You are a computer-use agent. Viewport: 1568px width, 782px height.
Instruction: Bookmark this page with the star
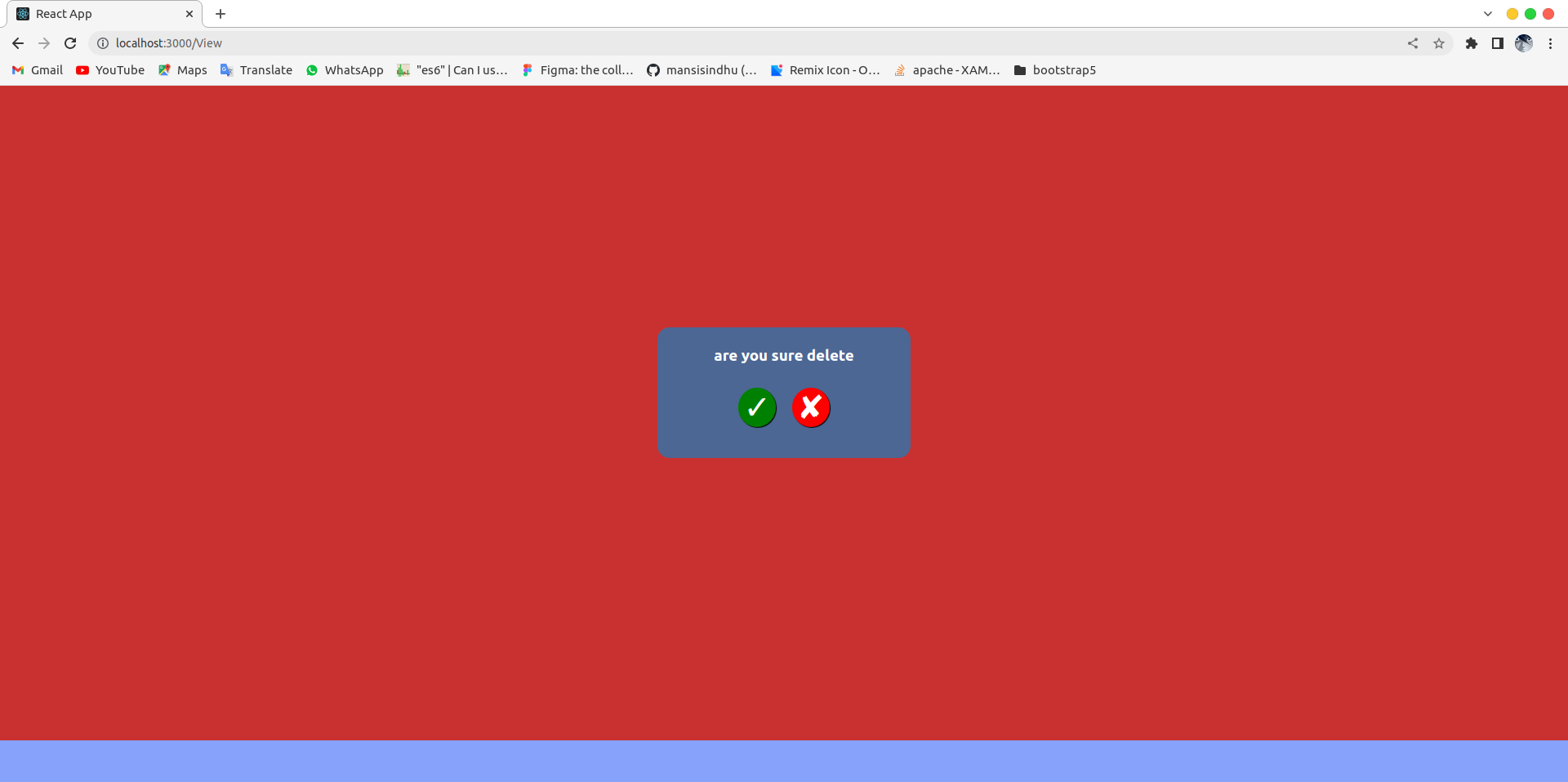1439,43
